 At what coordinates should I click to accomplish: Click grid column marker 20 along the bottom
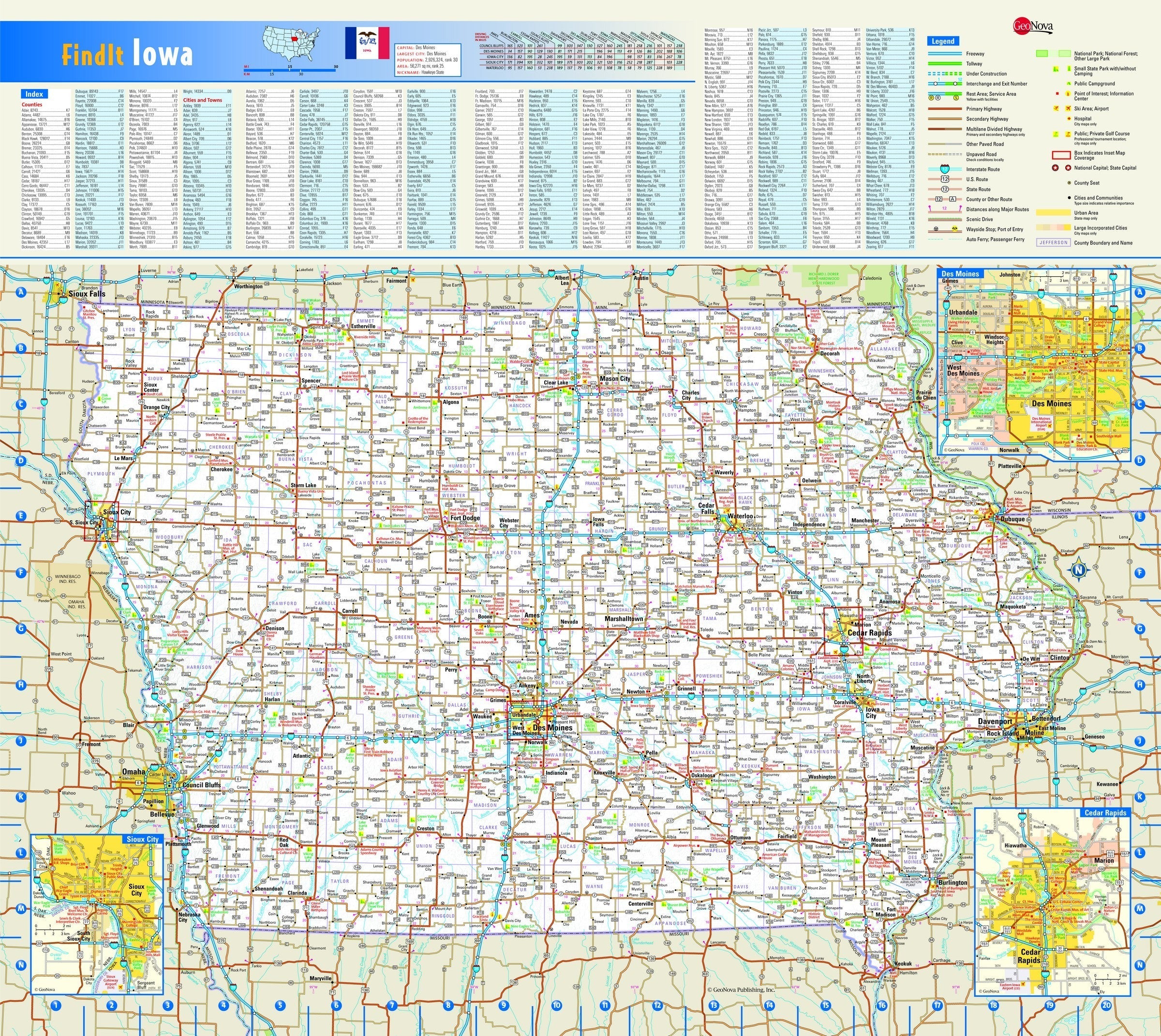point(1106,1006)
